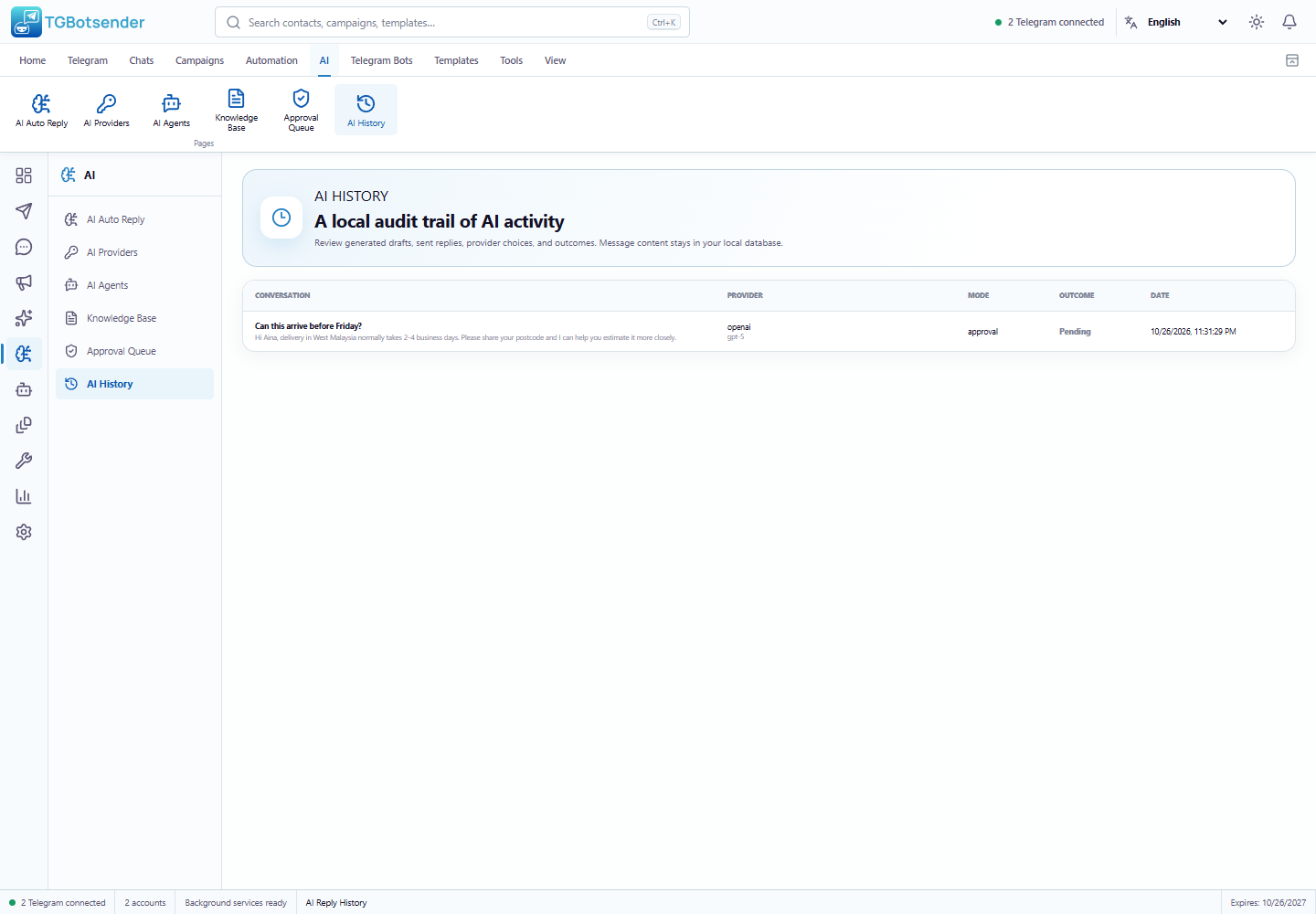Open campaigns megaphone rail icon
Viewport: 1316px width, 914px height.
24,282
